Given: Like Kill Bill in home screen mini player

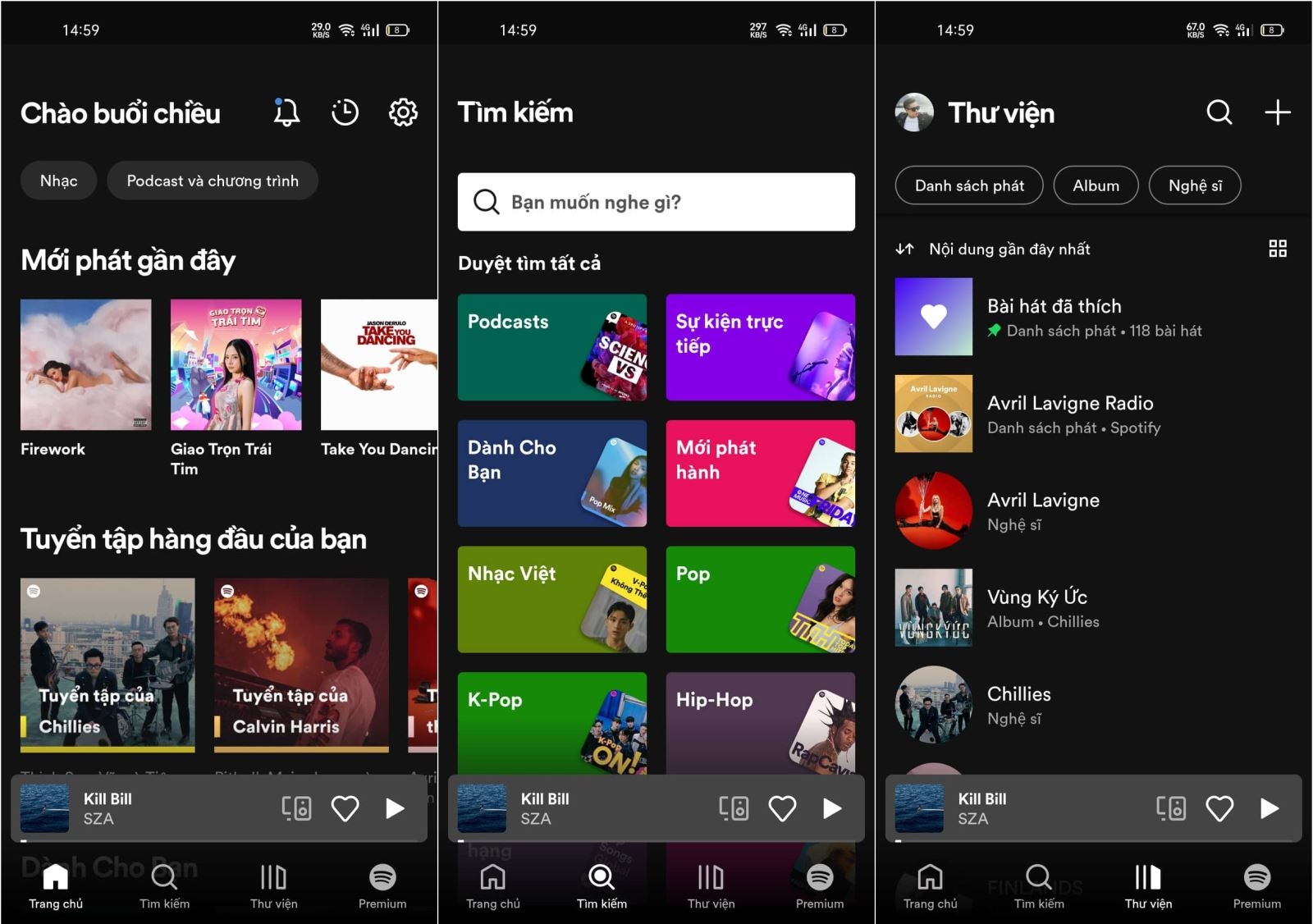Looking at the screenshot, I should 345,808.
